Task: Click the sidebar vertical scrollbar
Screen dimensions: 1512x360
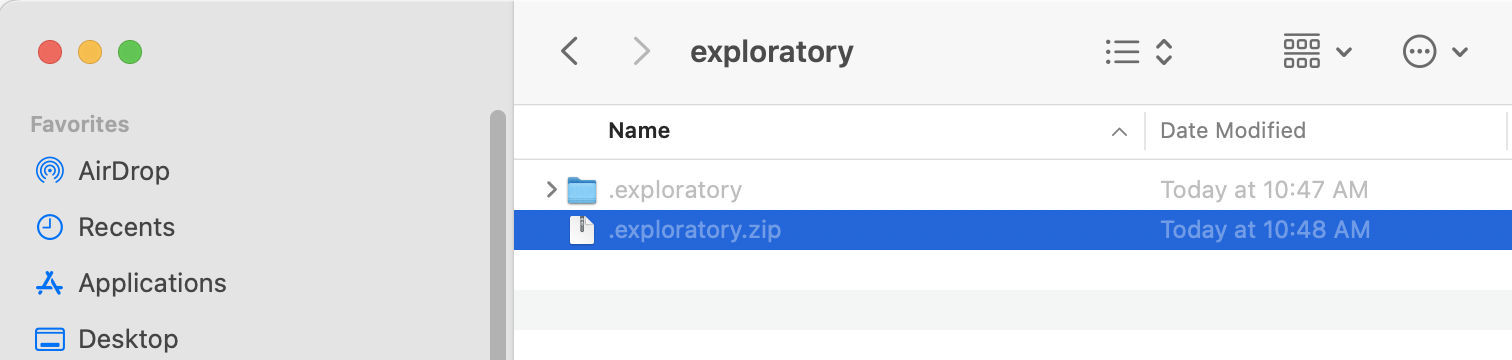Action: point(497,235)
